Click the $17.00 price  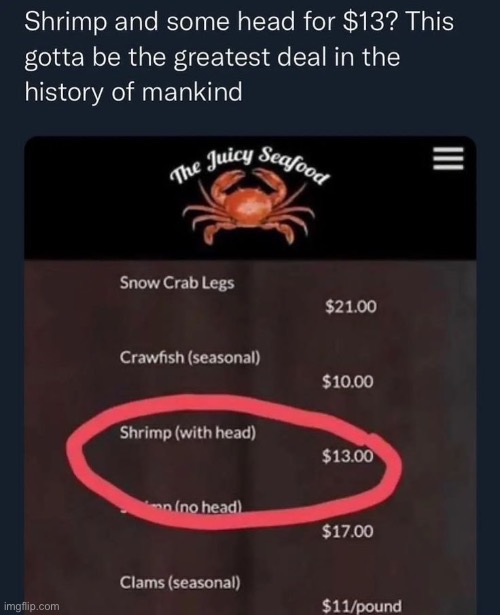point(348,531)
